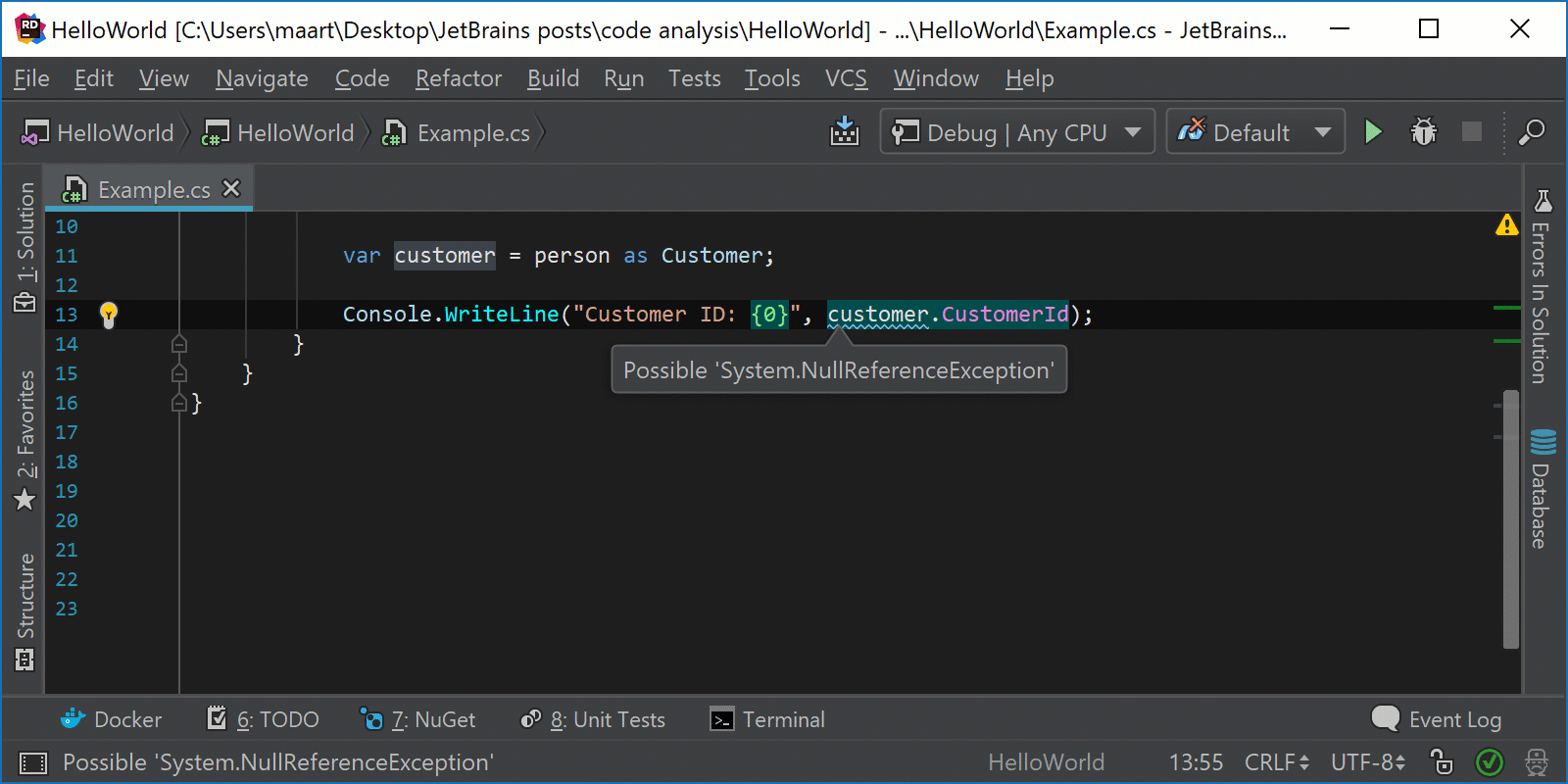Click the HelloWorld solution breadcrumb
Screen dimensions: 1568x784
[x=98, y=132]
